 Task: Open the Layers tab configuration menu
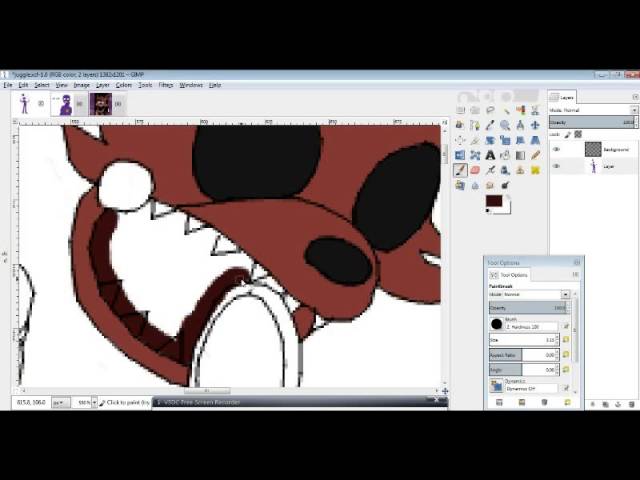[635, 97]
